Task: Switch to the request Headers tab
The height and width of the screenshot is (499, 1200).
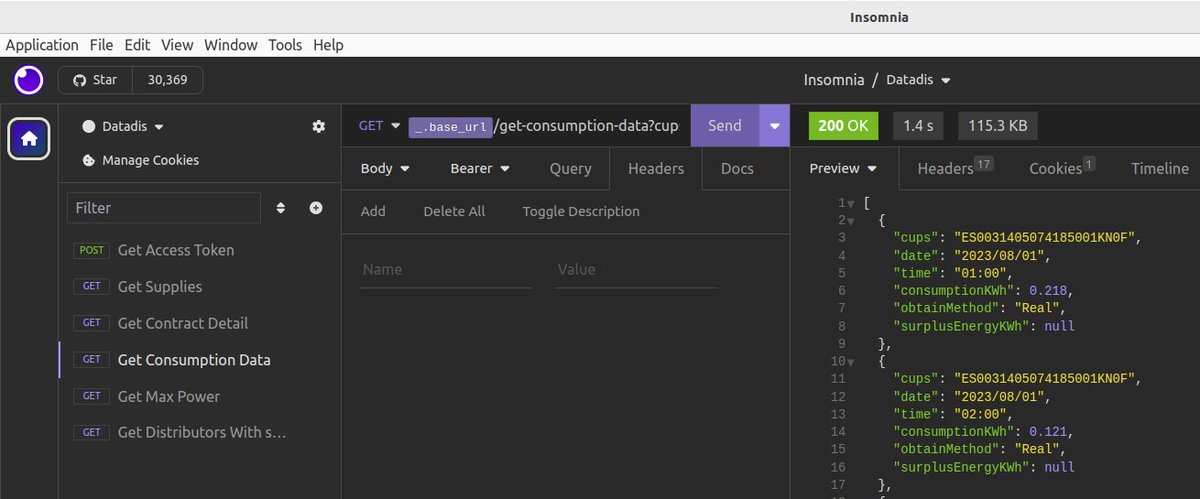Action: pos(656,169)
